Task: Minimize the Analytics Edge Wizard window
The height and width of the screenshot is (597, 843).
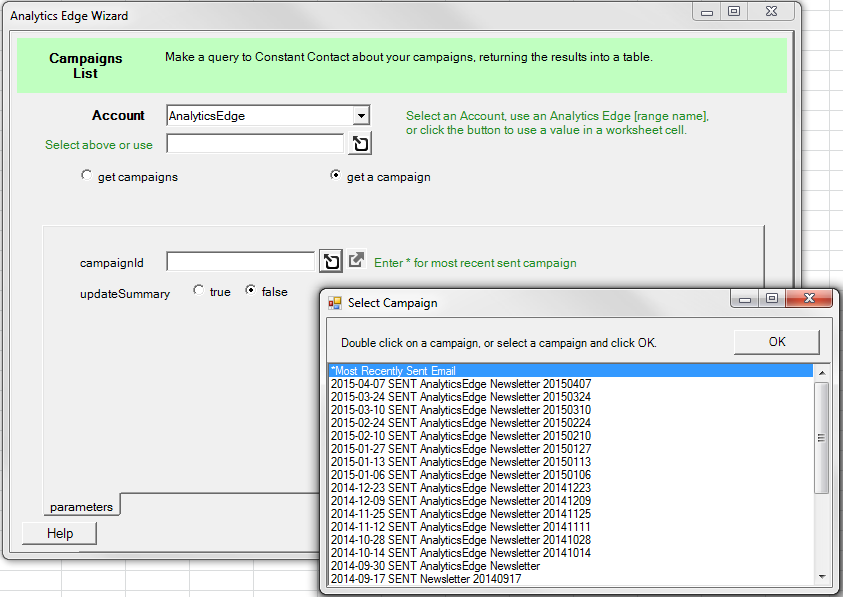Action: [x=707, y=12]
